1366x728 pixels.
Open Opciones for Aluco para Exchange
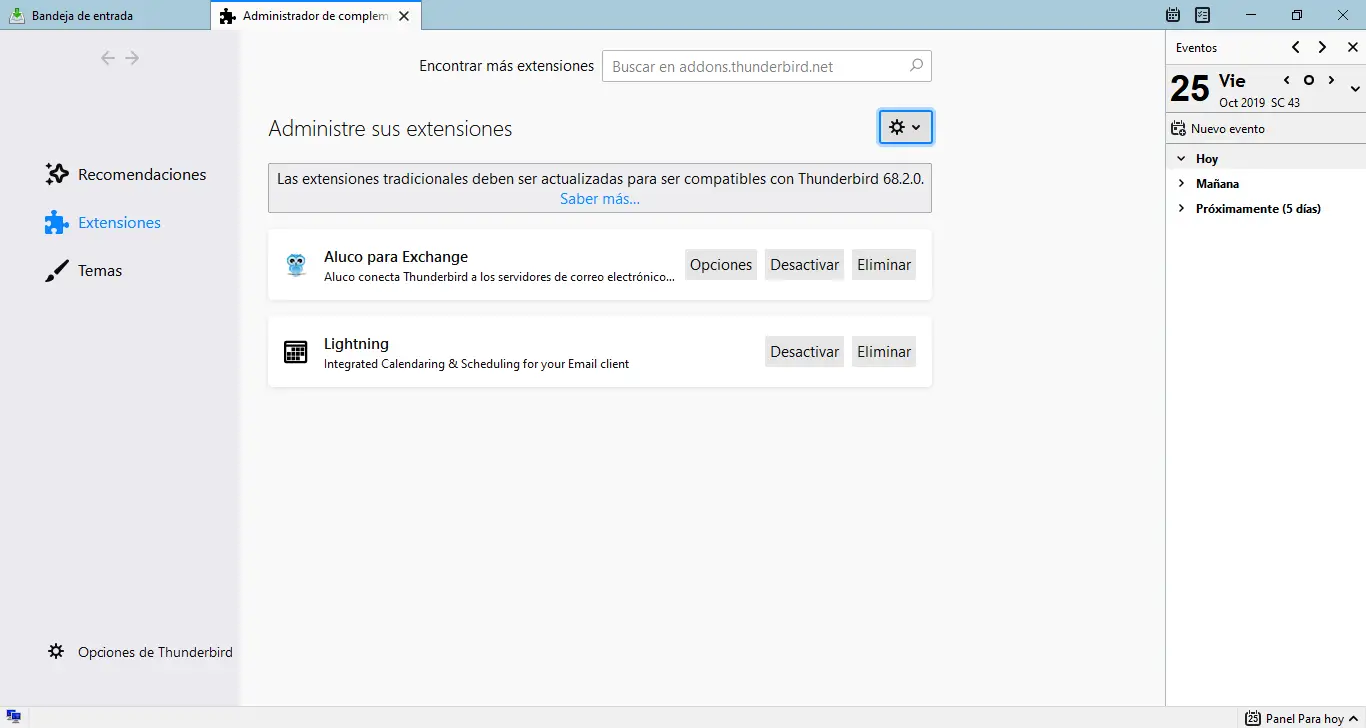point(721,265)
